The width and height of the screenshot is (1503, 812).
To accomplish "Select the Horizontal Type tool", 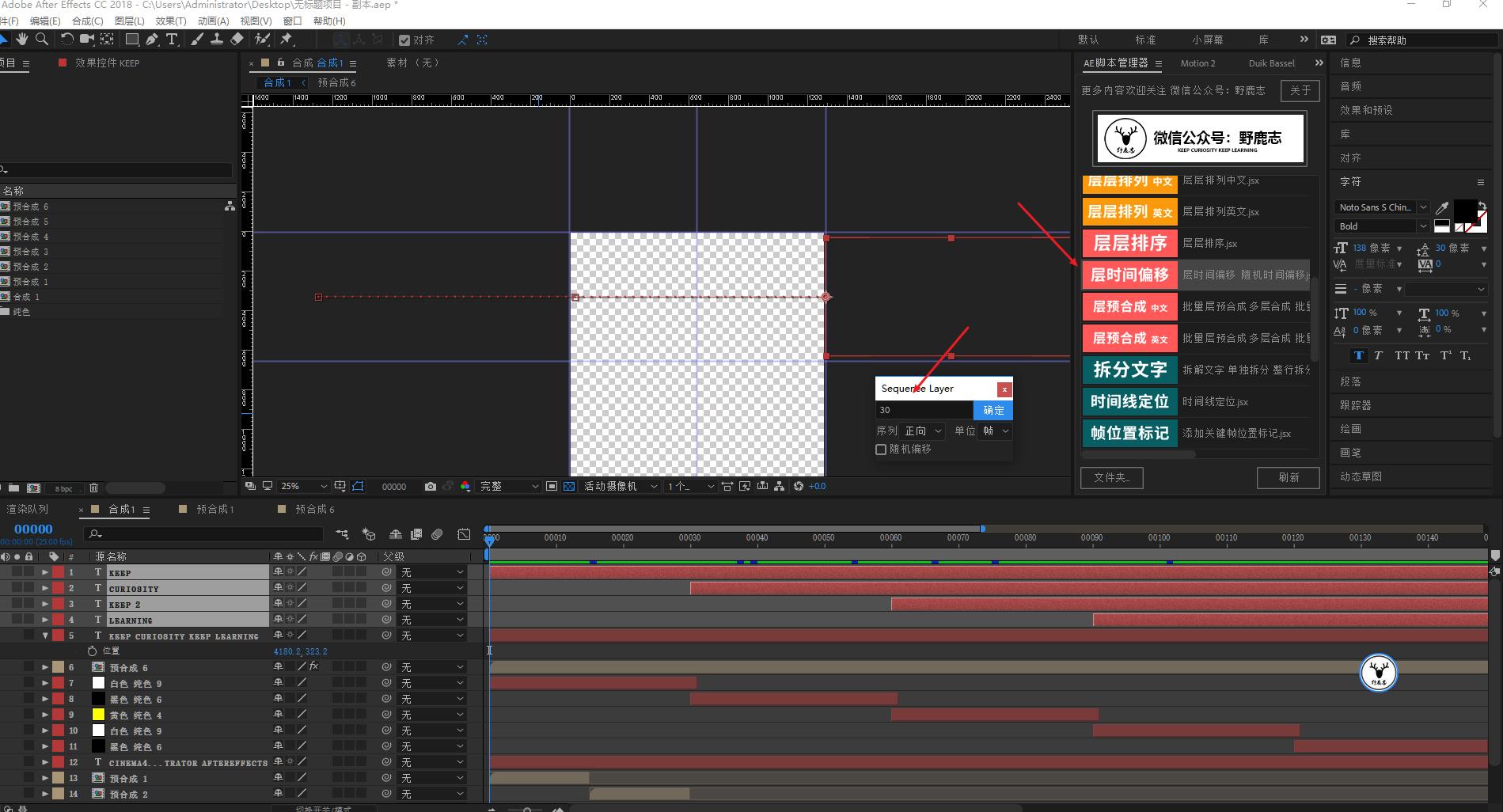I will pos(172,39).
